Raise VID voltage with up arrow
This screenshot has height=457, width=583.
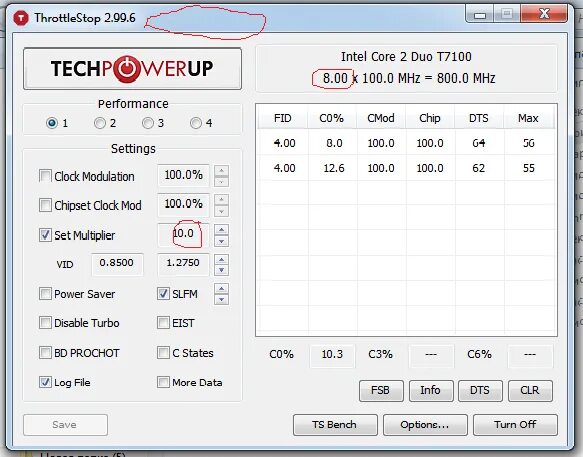[222, 259]
